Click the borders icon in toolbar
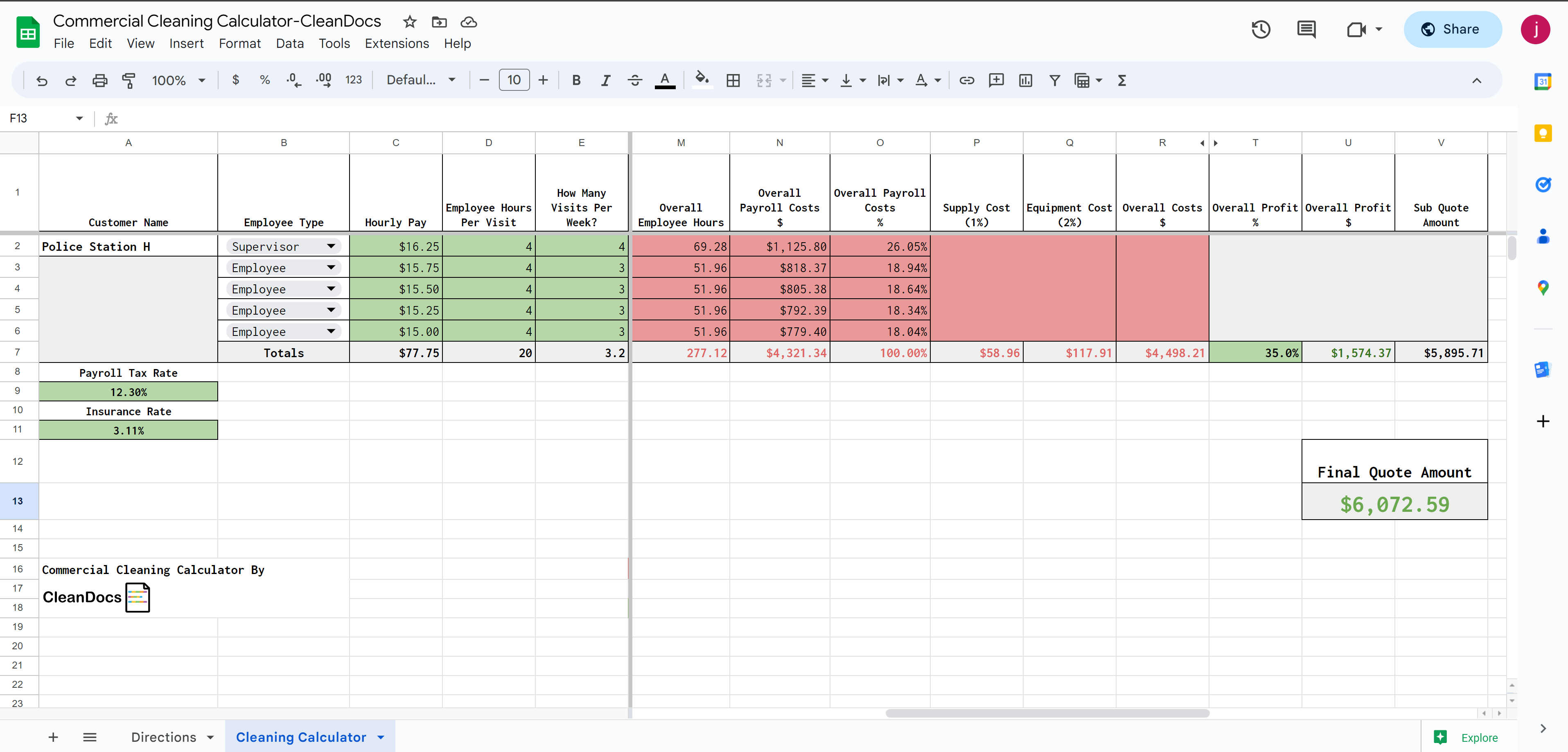 pos(733,80)
